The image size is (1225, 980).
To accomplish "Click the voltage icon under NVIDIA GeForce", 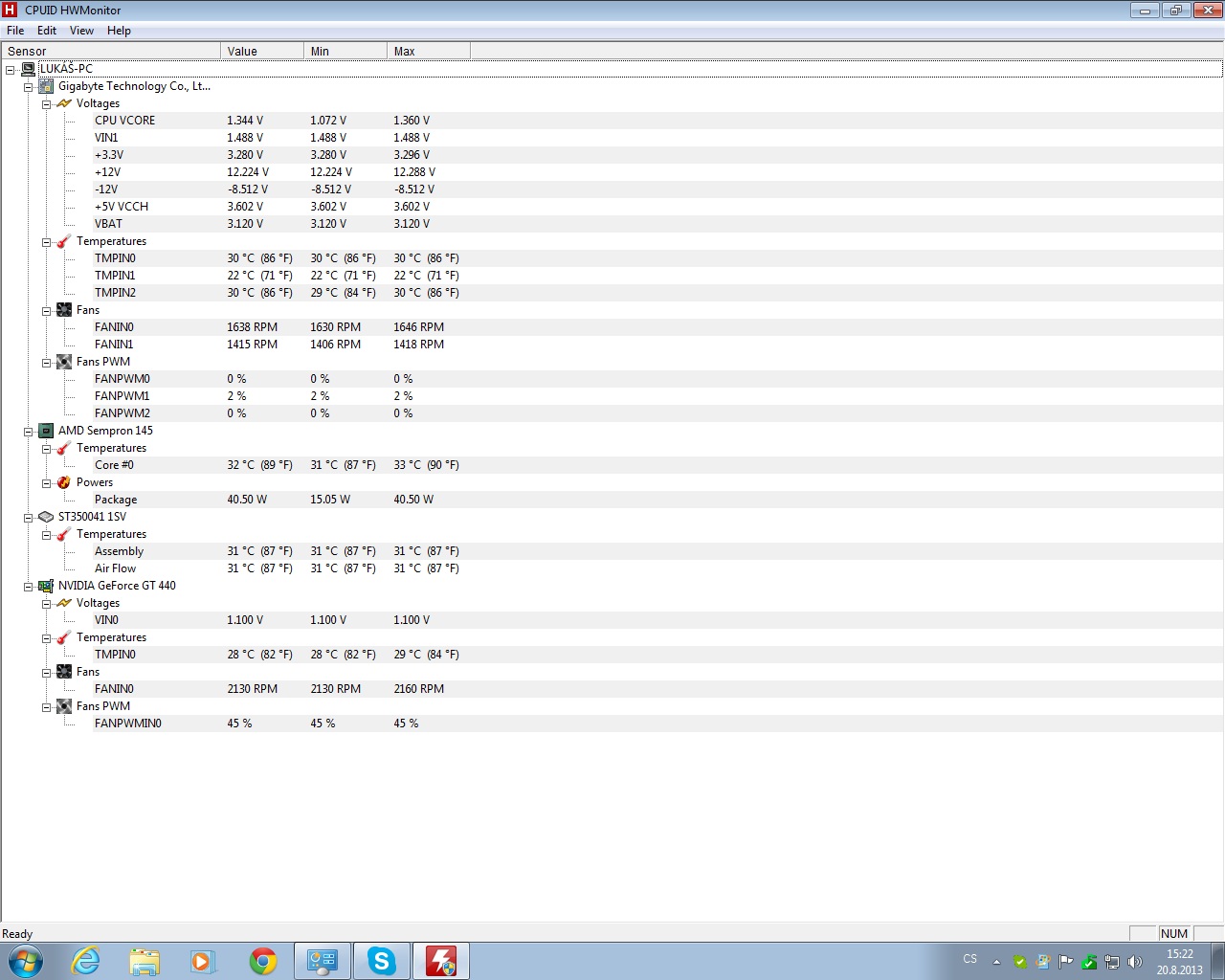I will [x=64, y=603].
